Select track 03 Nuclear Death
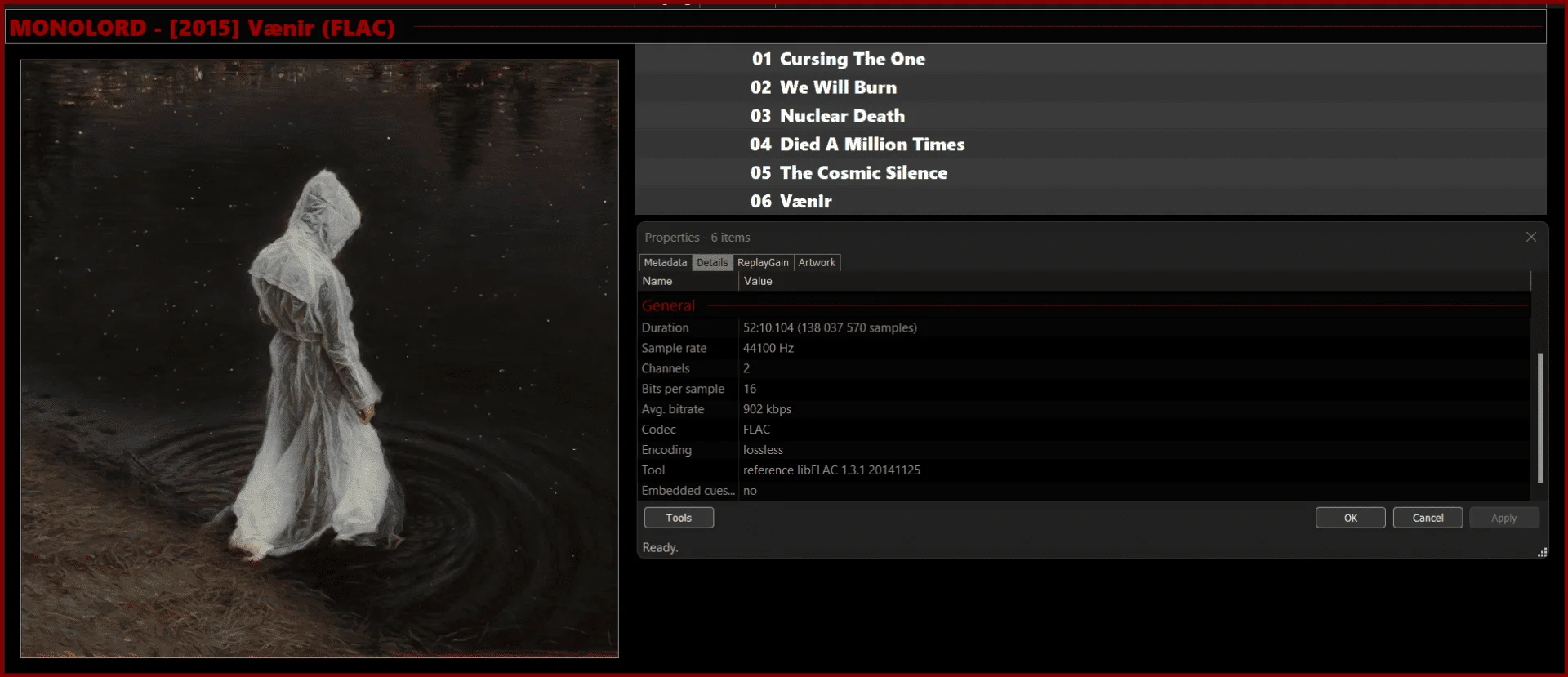 tap(1090, 116)
